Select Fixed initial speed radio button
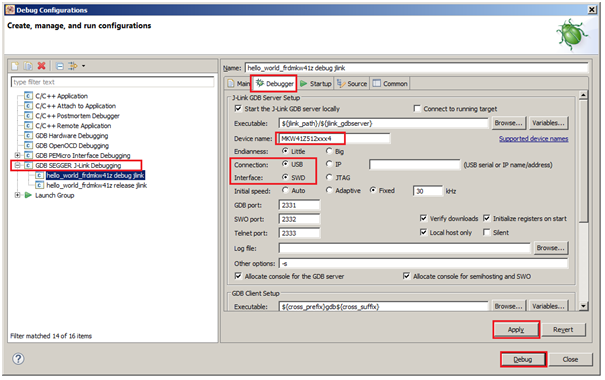The width and height of the screenshot is (605, 380). (x=373, y=190)
